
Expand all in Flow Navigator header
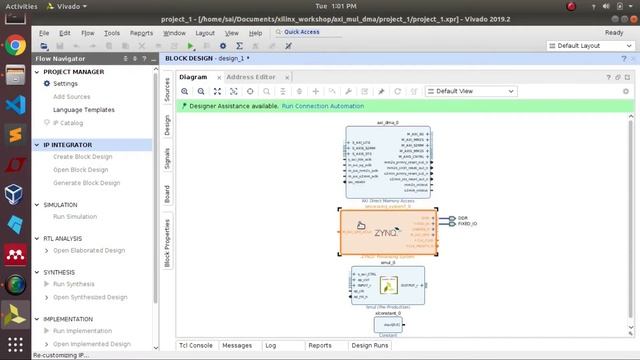click(135, 59)
